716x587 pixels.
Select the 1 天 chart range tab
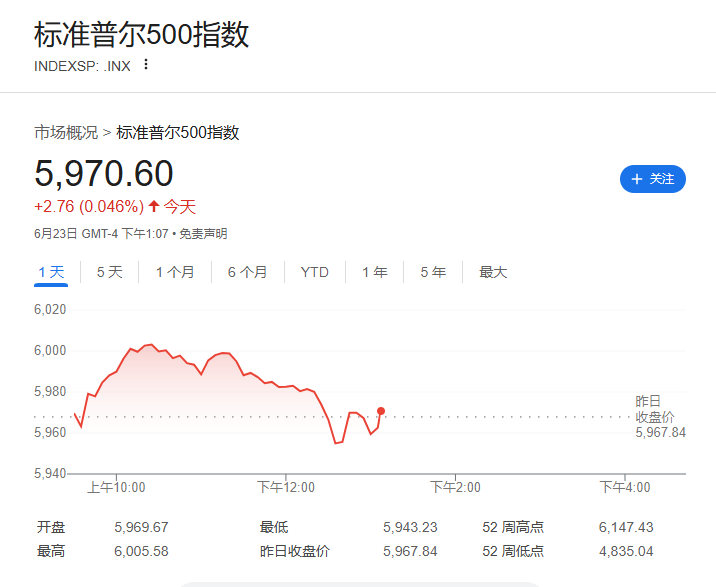pos(51,272)
